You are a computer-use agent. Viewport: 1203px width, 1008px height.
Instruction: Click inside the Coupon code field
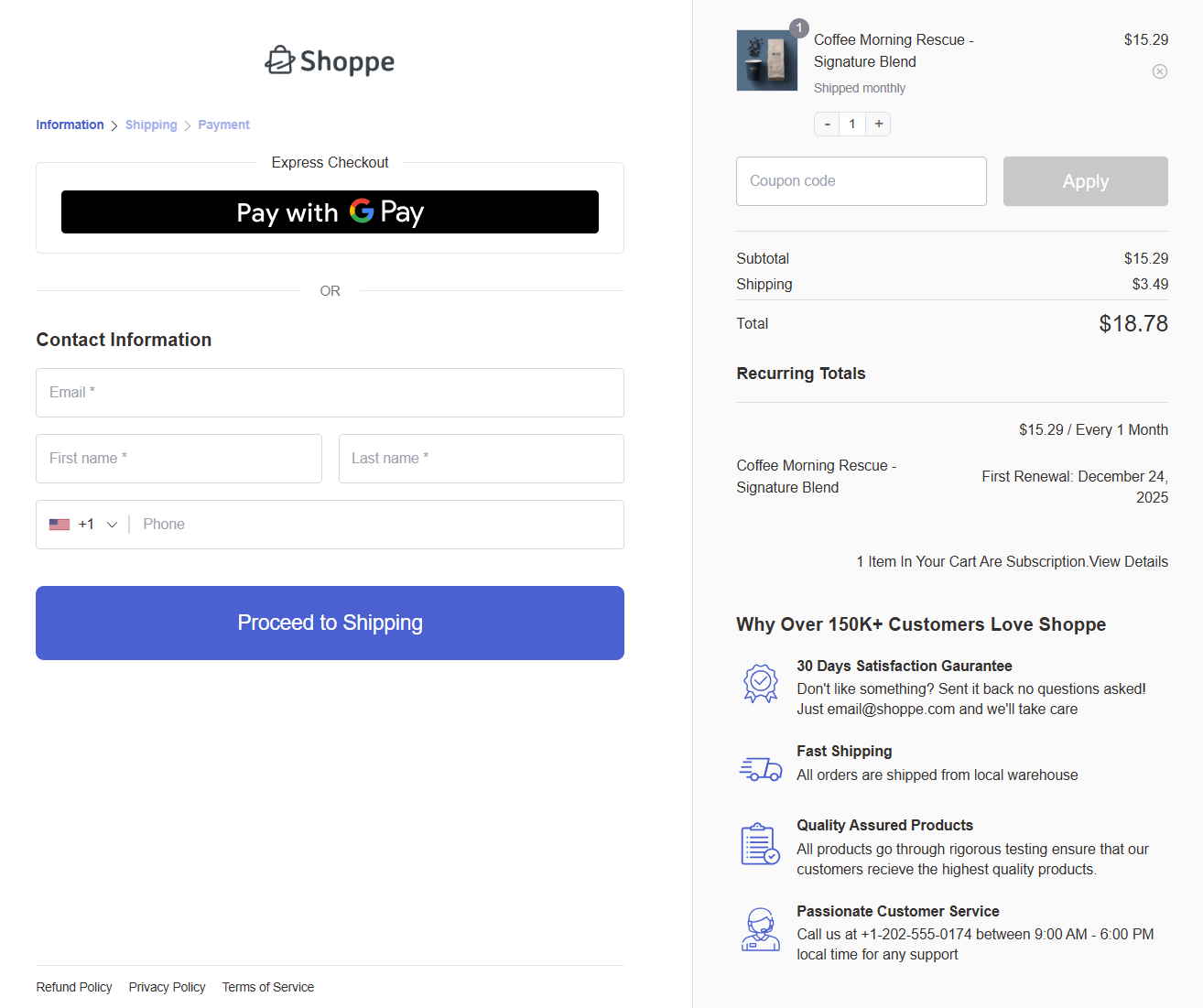[861, 180]
